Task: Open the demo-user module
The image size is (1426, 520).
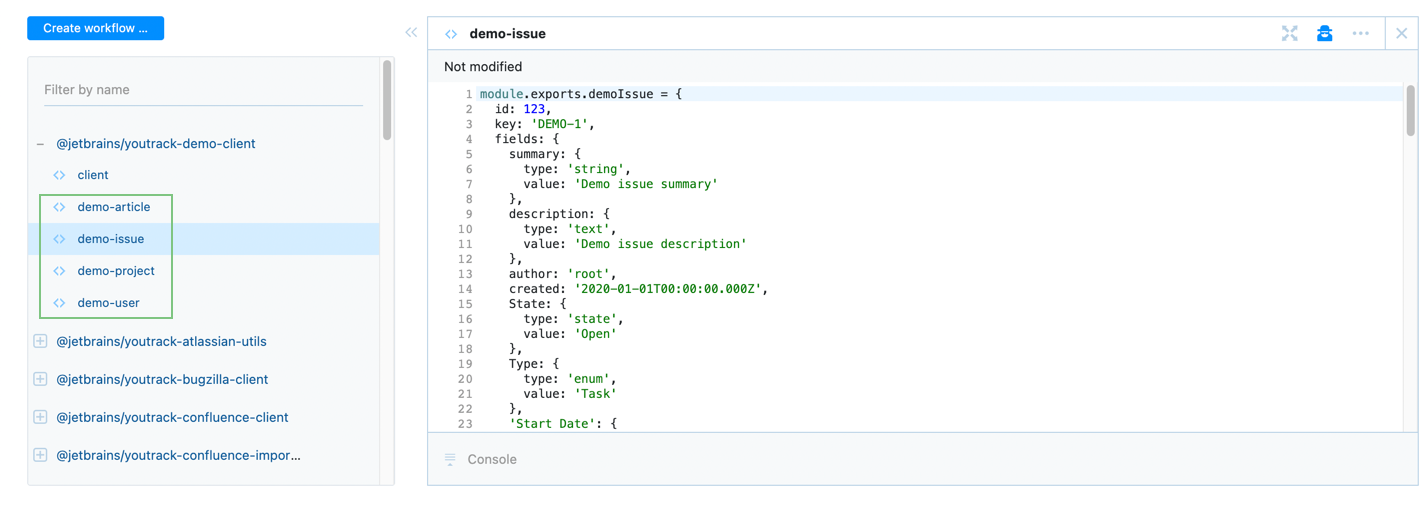Action: click(x=109, y=303)
